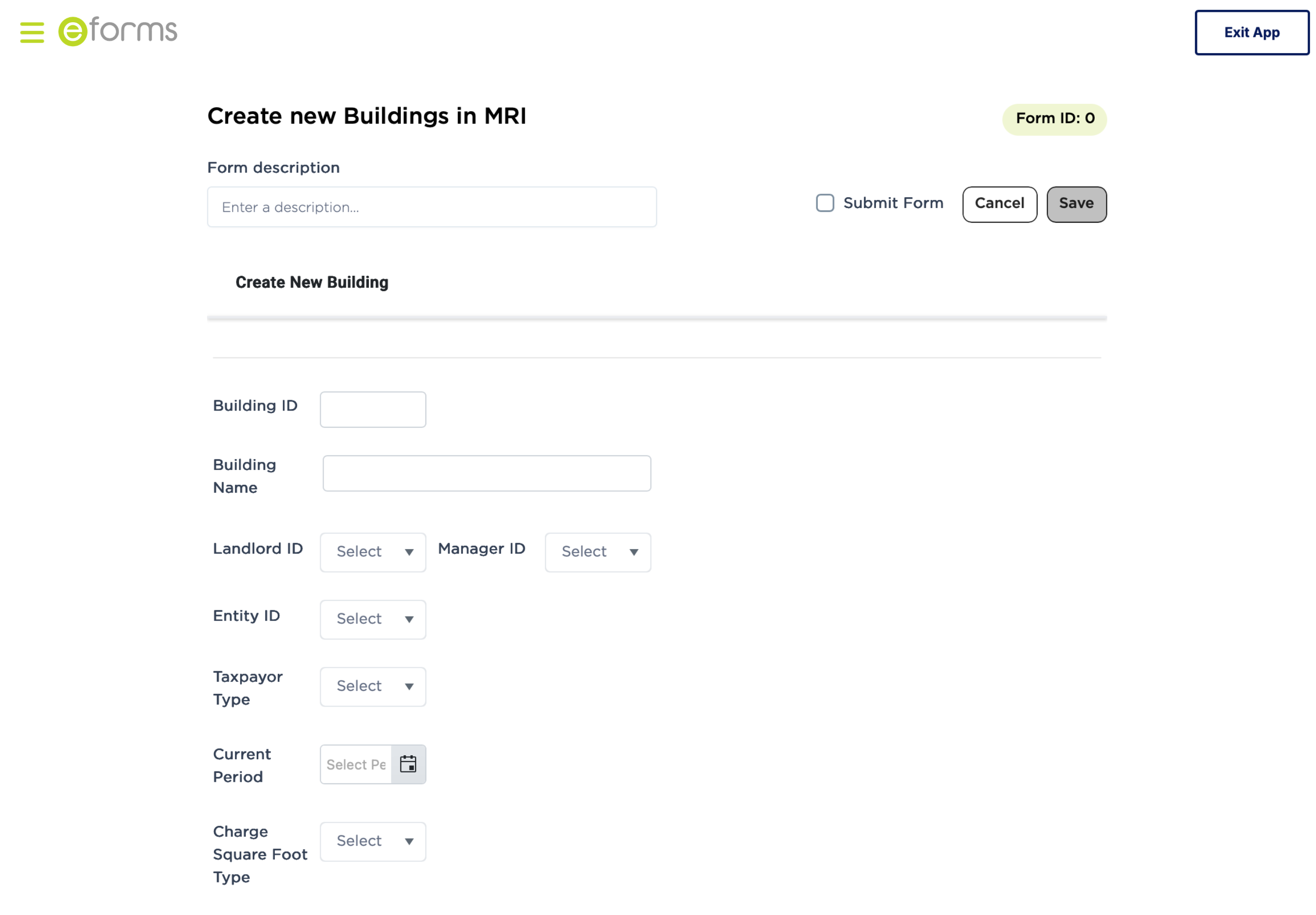The image size is (1316, 915).
Task: Click the Cancel button
Action: (x=999, y=204)
